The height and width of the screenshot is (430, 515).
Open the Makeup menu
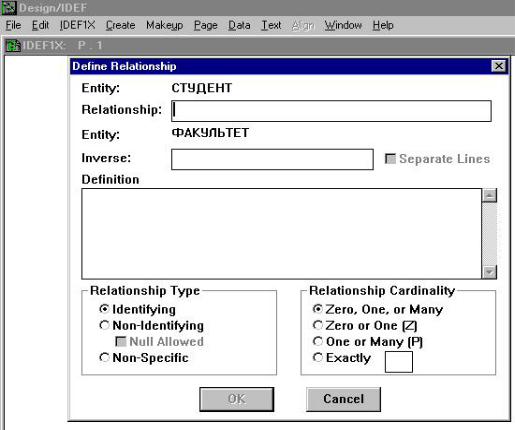165,25
